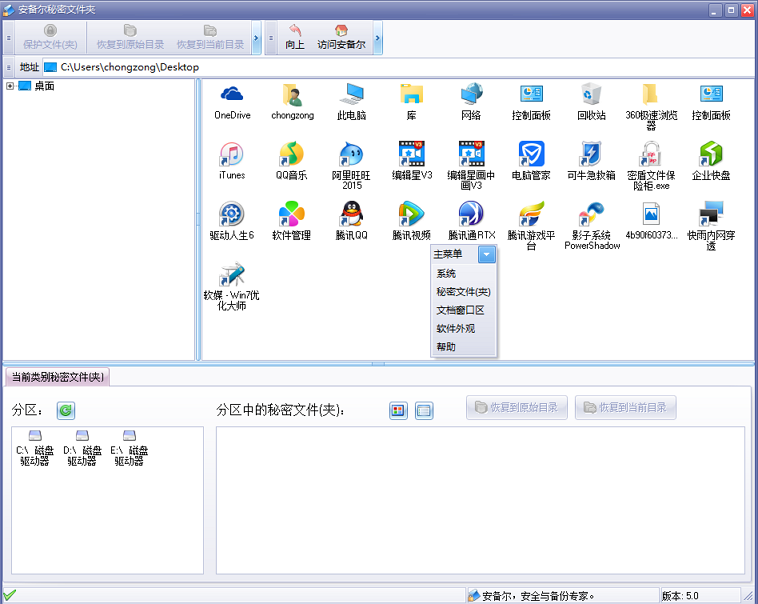Select the 腾讯QQ penguin icon
758x604 pixels.
(351, 221)
